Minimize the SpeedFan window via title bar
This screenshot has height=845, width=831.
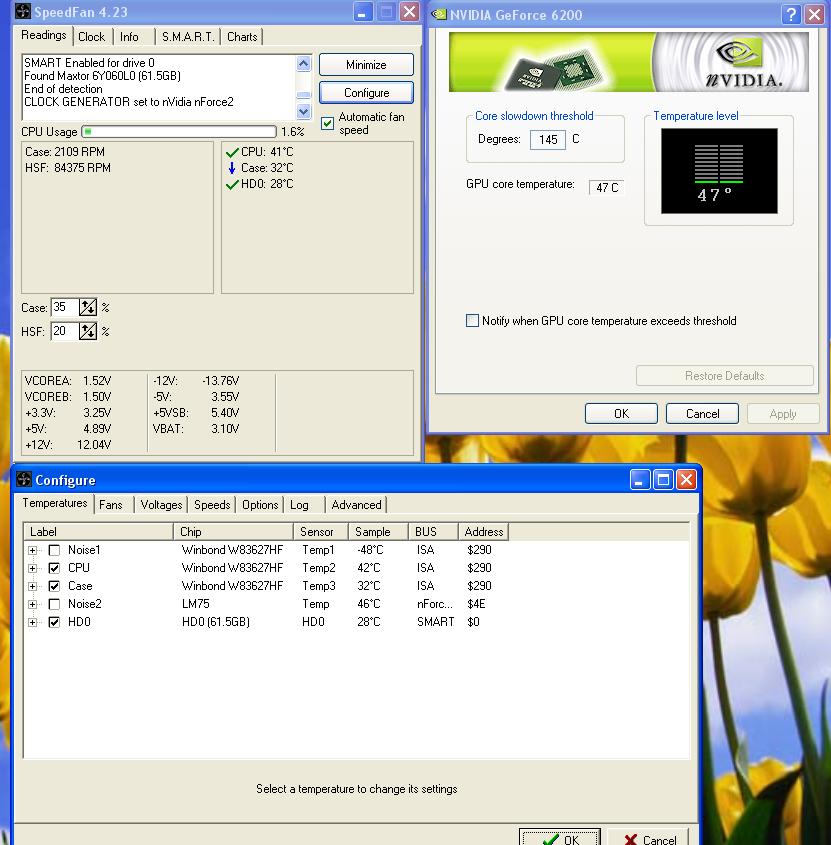pyautogui.click(x=363, y=11)
